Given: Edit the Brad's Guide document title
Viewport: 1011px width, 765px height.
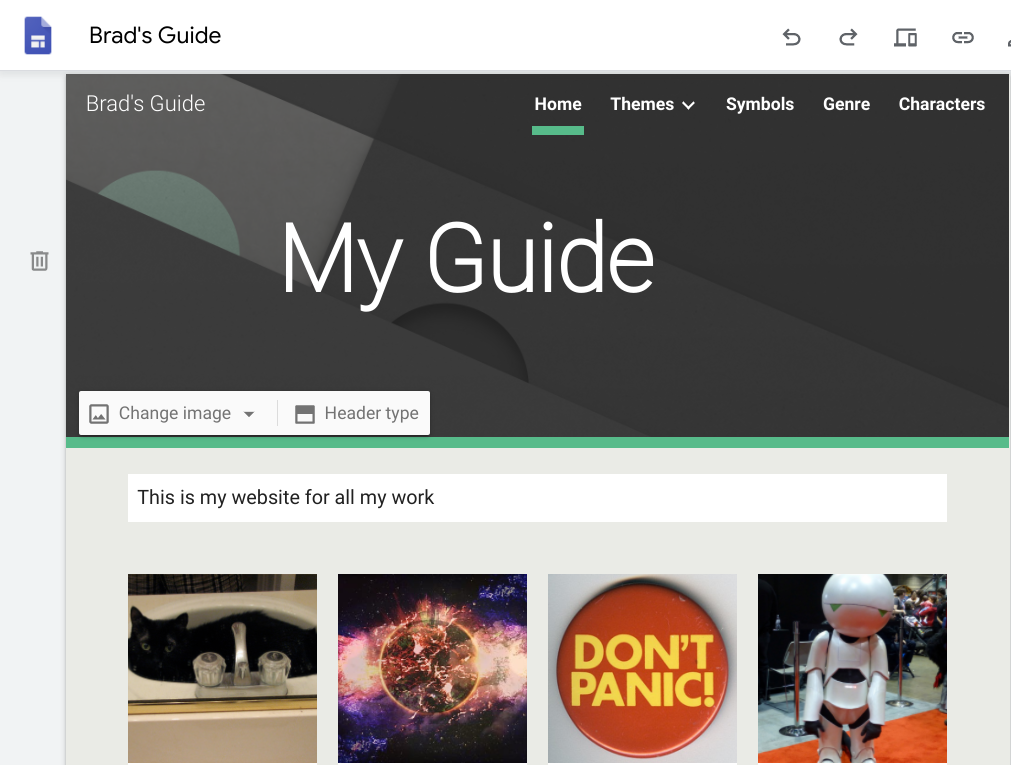Looking at the screenshot, I should point(155,35).
